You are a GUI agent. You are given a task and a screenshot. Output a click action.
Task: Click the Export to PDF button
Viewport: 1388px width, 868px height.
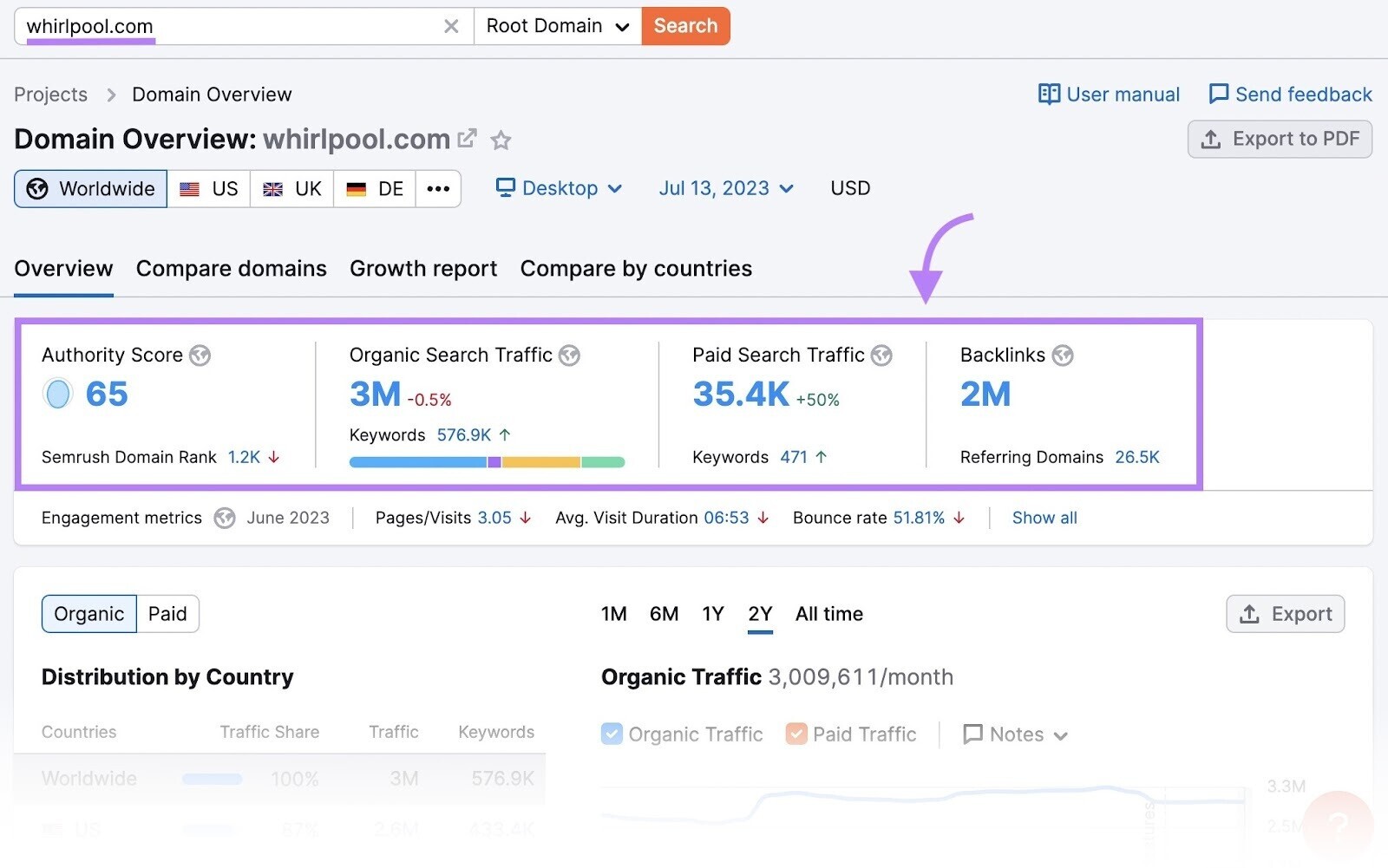pyautogui.click(x=1280, y=139)
